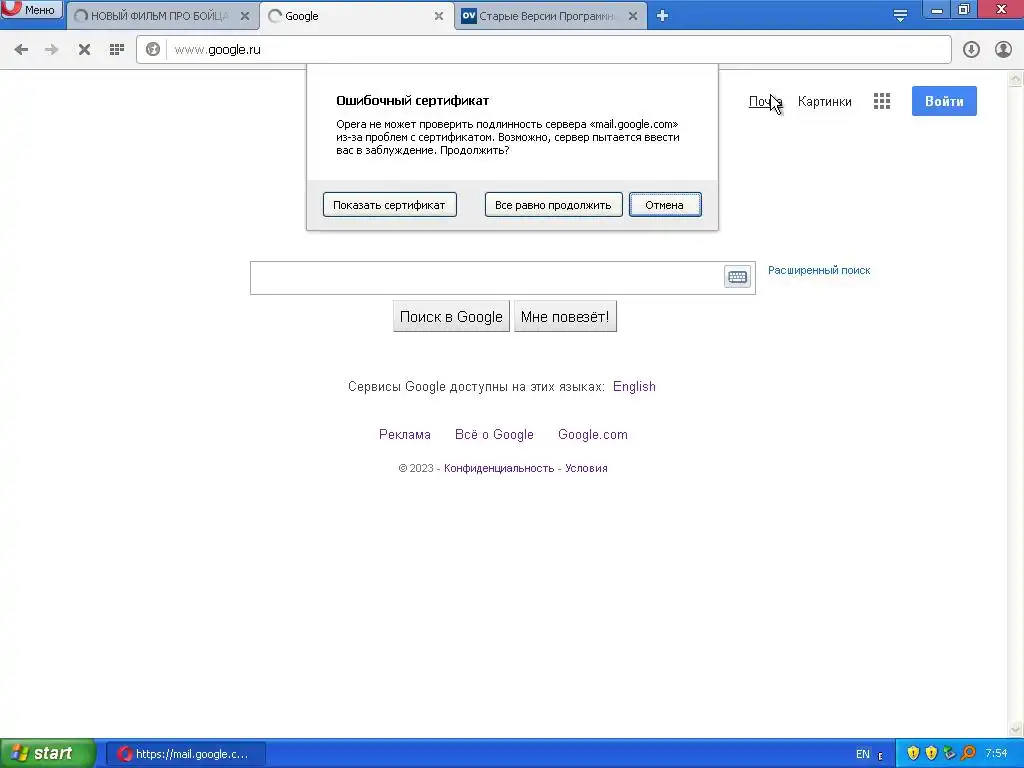Open the Картинки link
Viewport: 1024px width, 768px height.
(x=824, y=102)
